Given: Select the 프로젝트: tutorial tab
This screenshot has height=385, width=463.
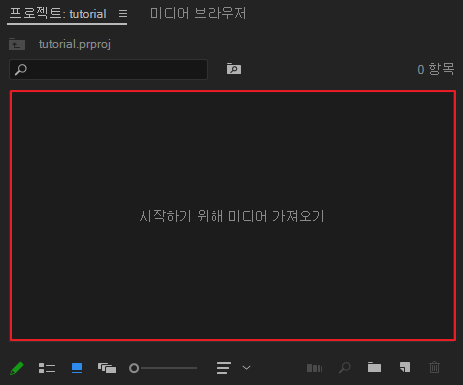Looking at the screenshot, I should (x=58, y=14).
